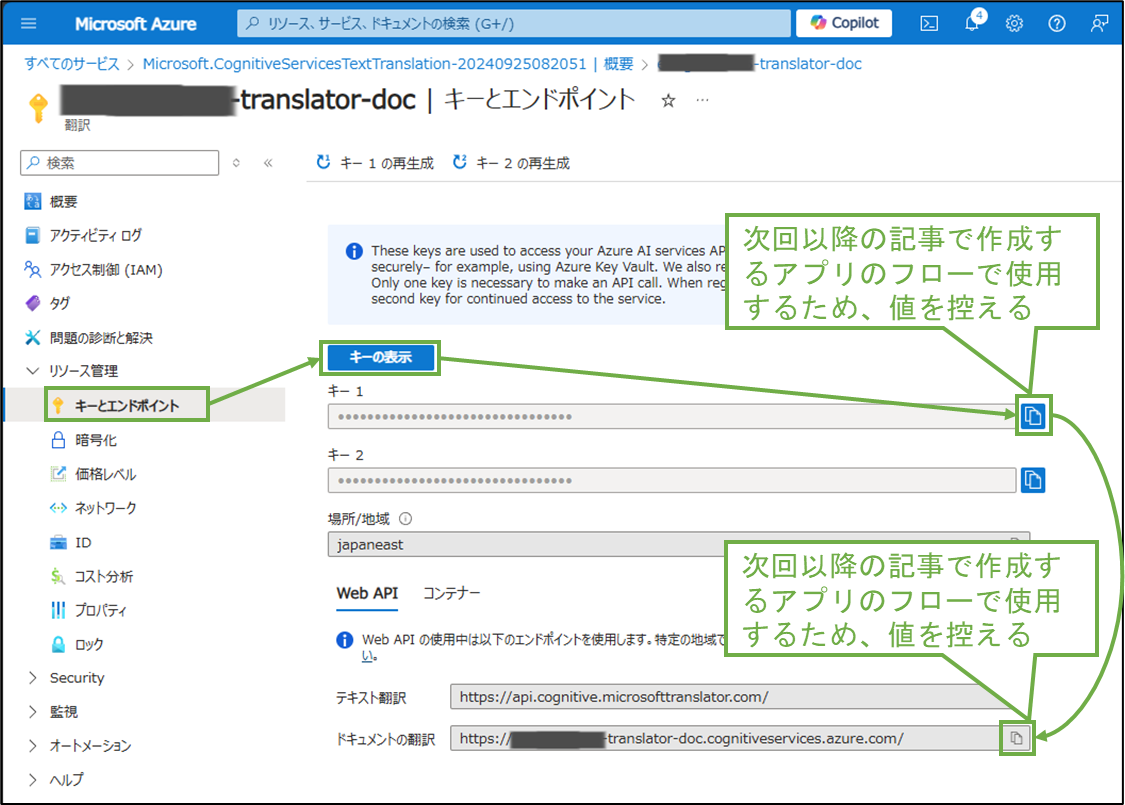Click the キーの表示 button
The width and height of the screenshot is (1125, 805).
pyautogui.click(x=381, y=357)
